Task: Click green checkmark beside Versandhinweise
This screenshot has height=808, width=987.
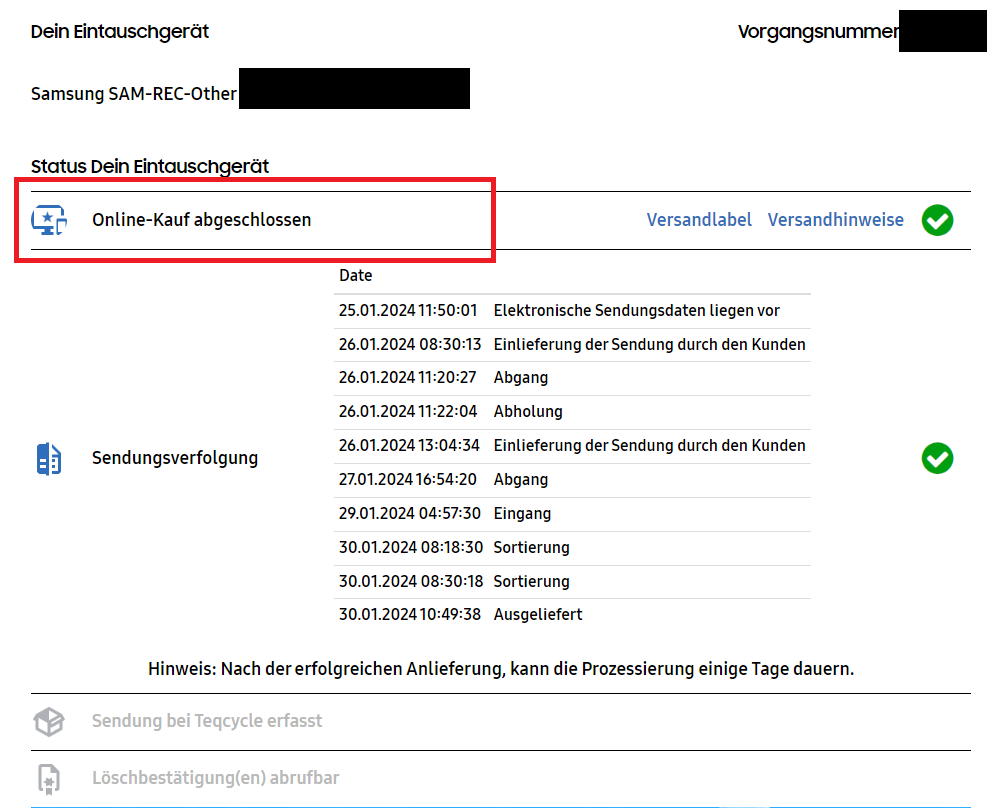Action: 937,220
